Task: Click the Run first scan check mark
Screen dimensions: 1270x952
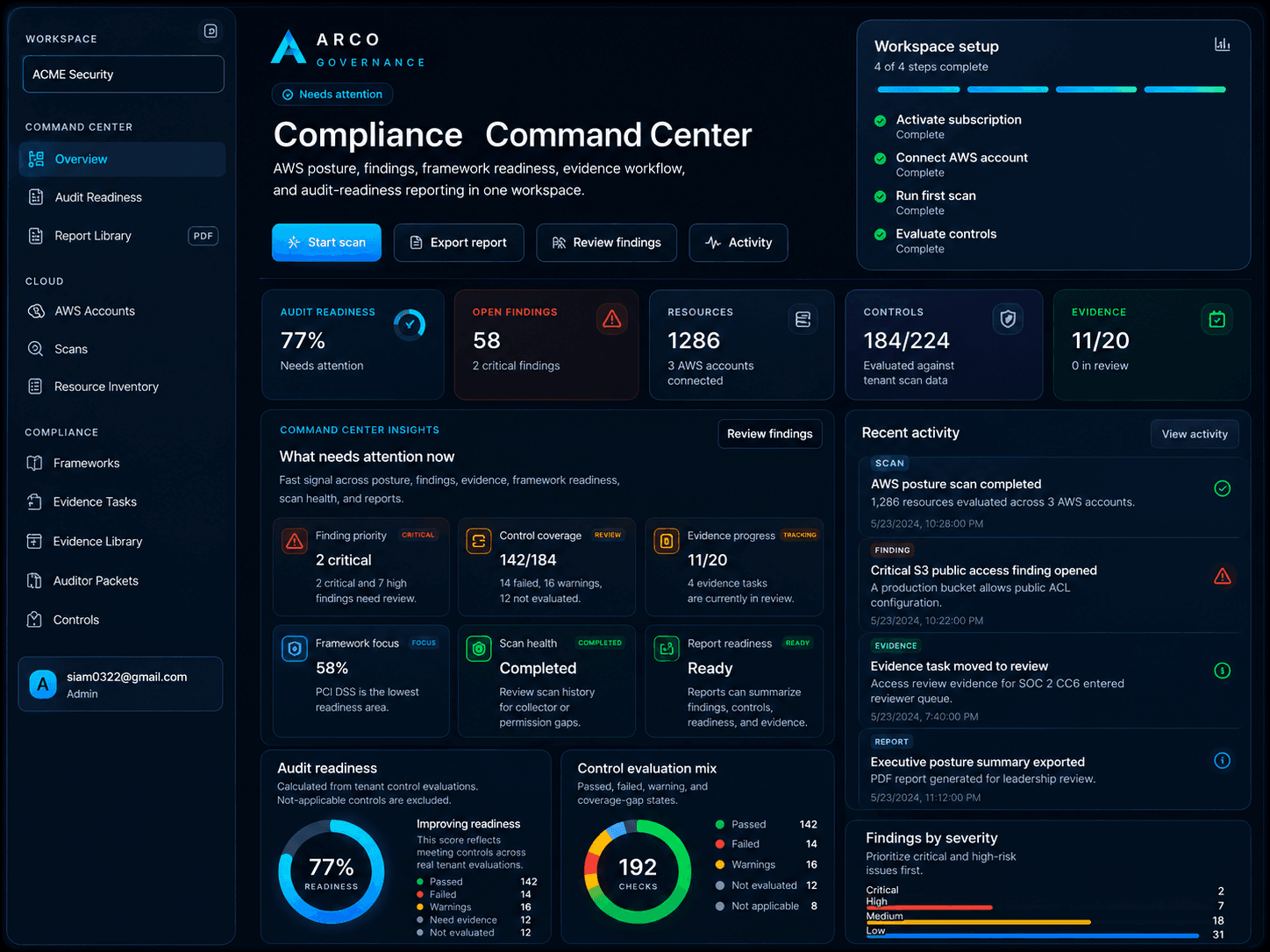Action: coord(880,196)
